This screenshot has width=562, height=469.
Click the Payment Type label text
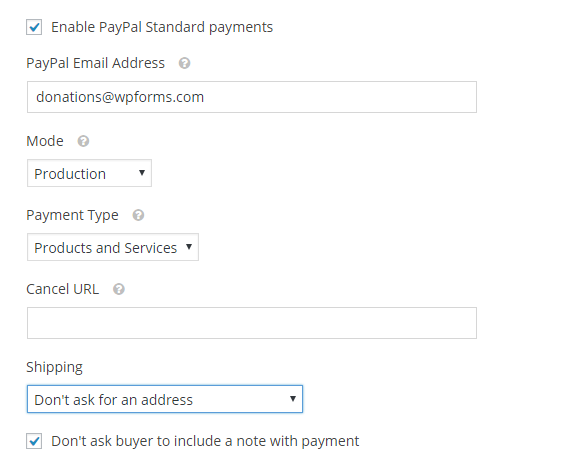coord(72,215)
